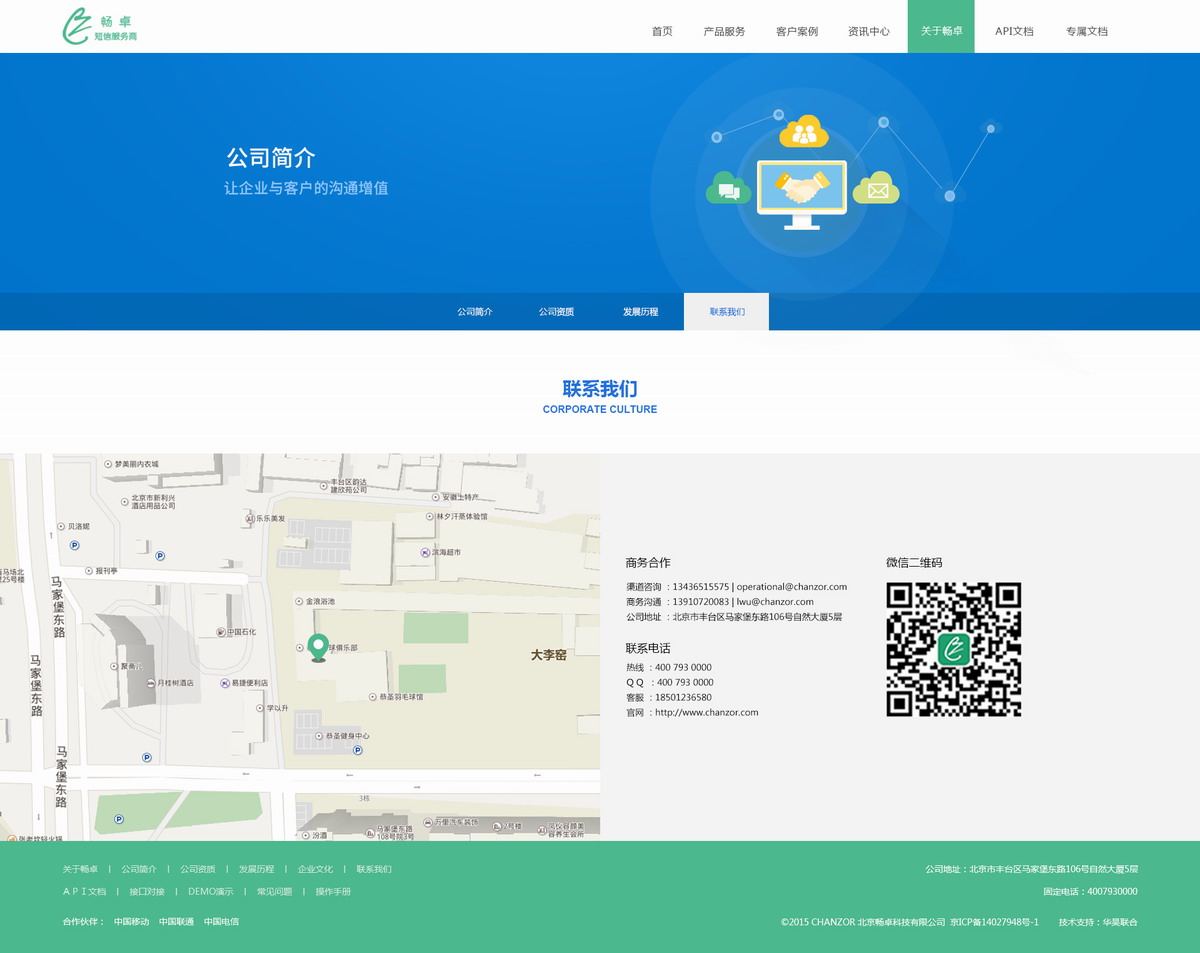Image resolution: width=1200 pixels, height=953 pixels.
Task: Switch to the 发展历程 sub-tab
Action: [x=640, y=312]
